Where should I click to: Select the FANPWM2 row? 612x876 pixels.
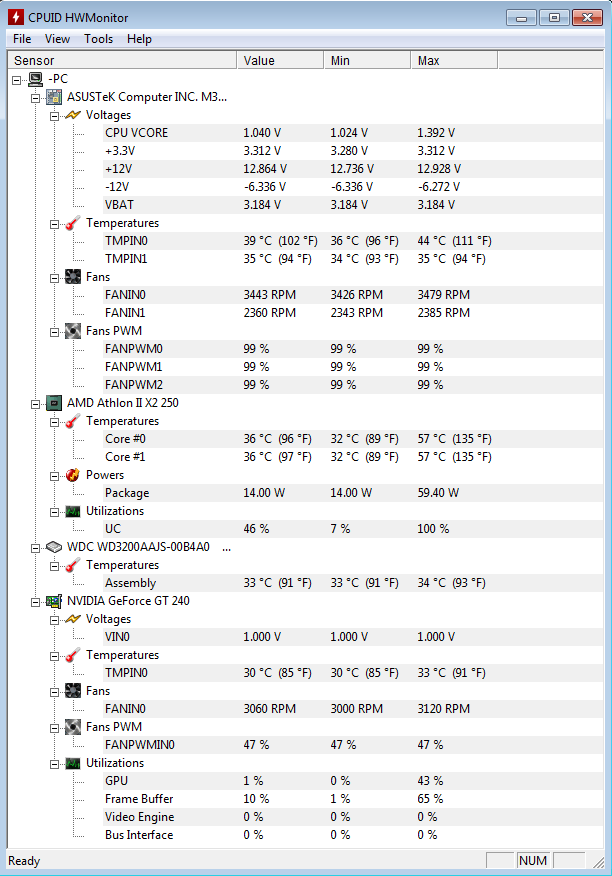(353, 385)
